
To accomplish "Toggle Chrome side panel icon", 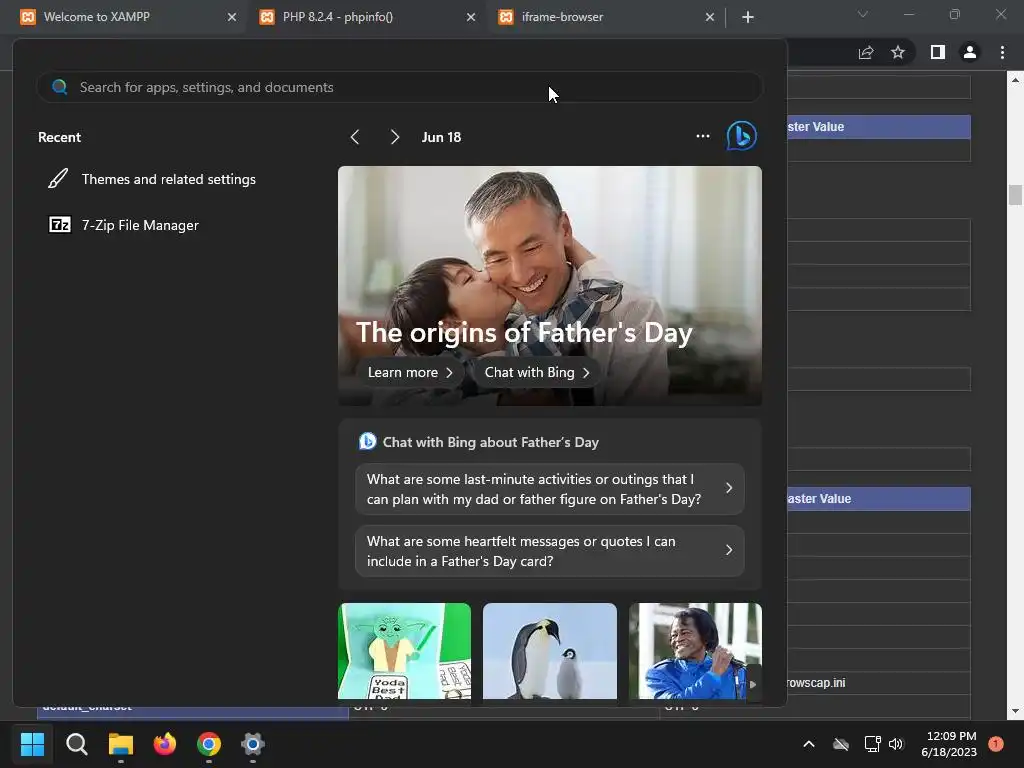I will click(938, 52).
